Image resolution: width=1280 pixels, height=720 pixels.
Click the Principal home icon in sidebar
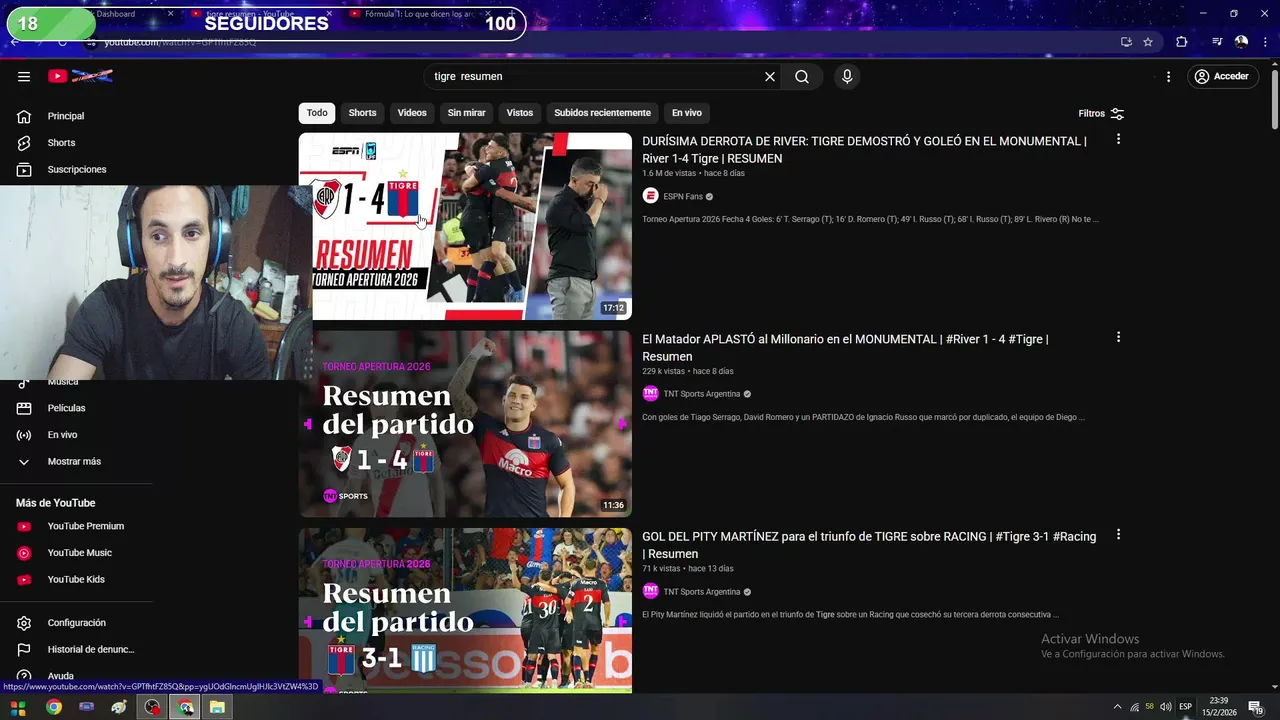[24, 116]
